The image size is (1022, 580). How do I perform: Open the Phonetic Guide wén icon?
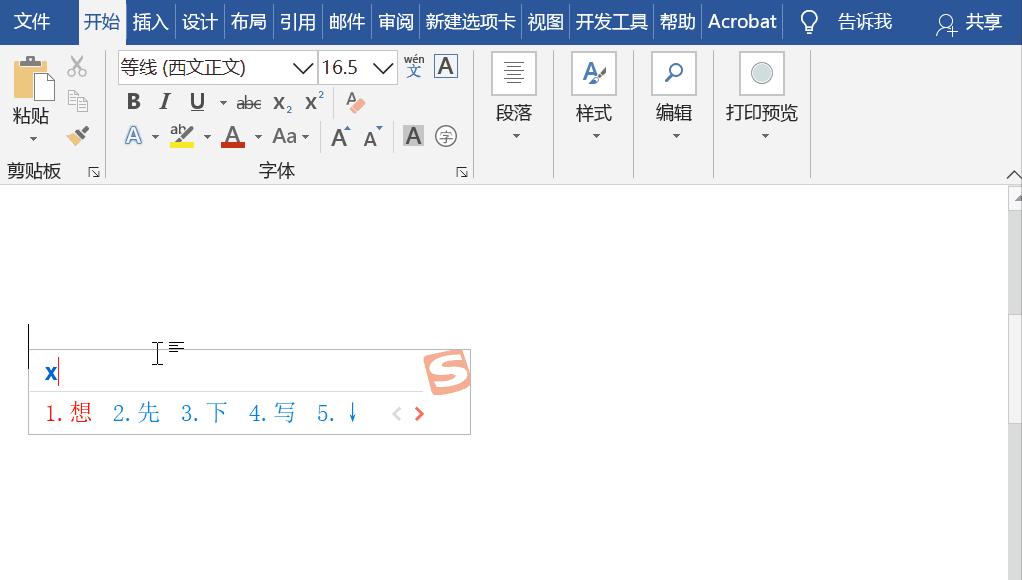(x=413, y=66)
